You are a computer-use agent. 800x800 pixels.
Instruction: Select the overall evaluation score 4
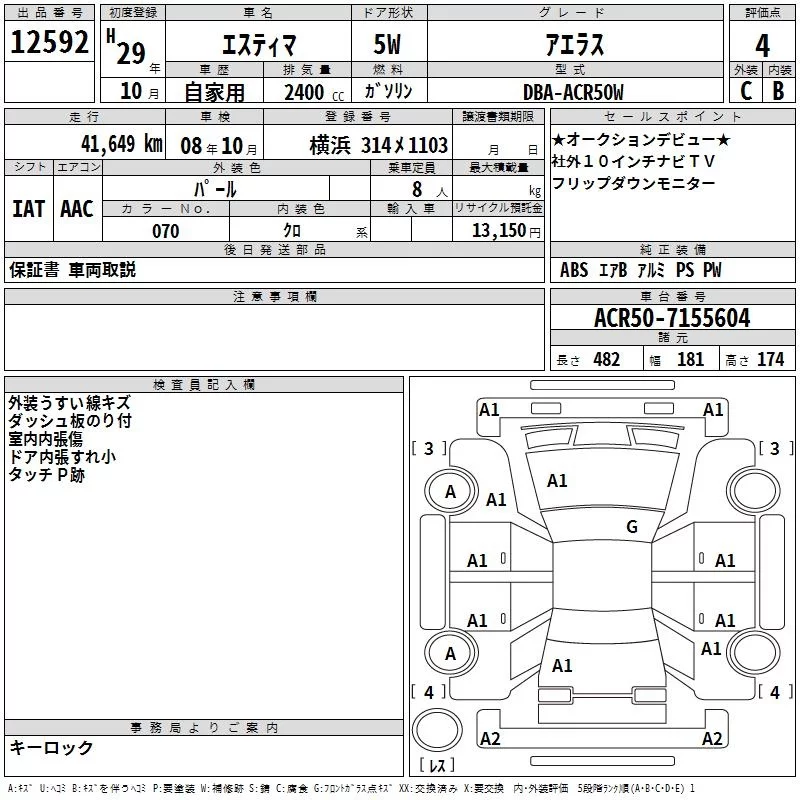[762, 45]
